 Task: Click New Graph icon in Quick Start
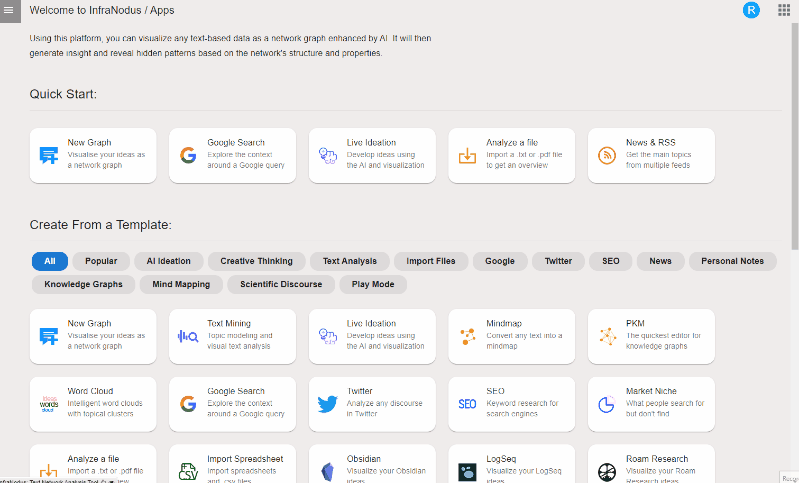[49, 155]
